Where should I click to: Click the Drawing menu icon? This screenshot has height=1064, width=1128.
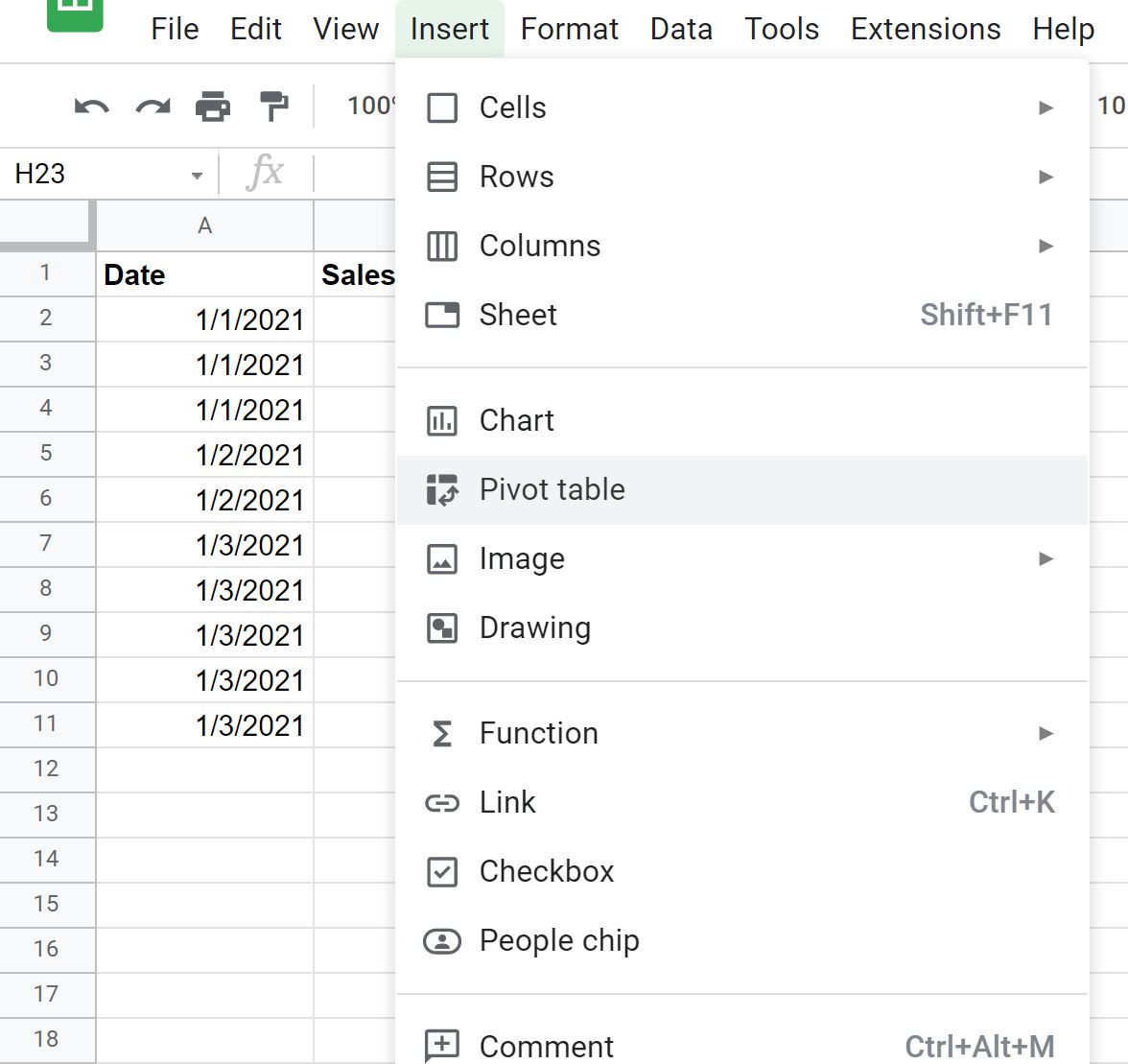pos(441,628)
